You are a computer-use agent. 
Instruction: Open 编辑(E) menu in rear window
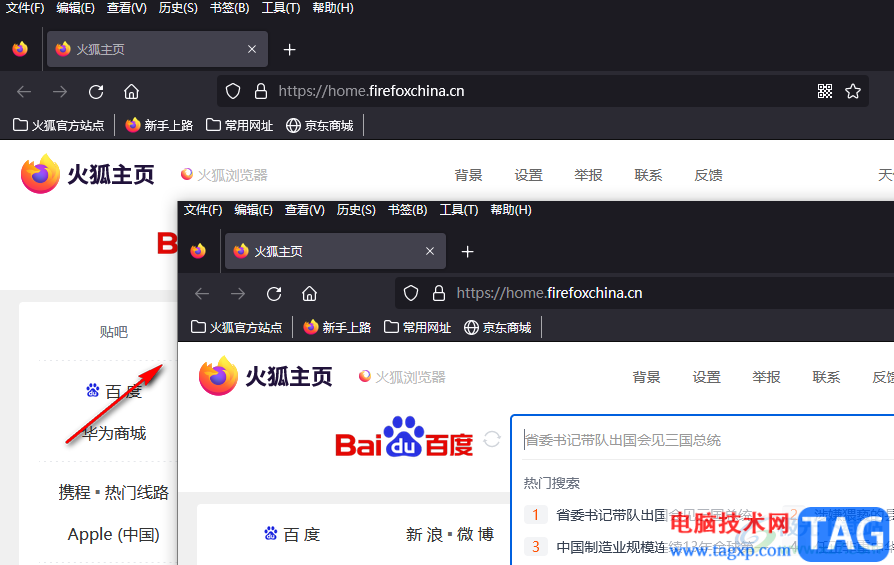75,8
